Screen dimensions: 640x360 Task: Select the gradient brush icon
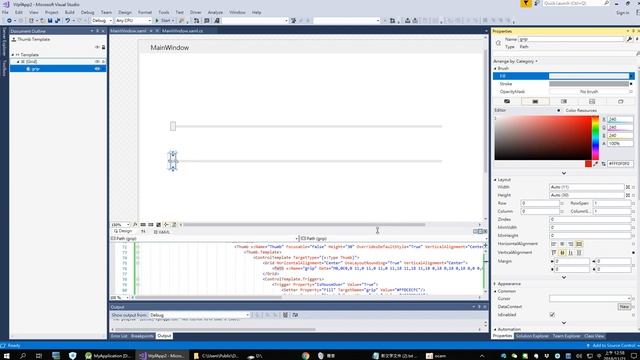coord(564,101)
